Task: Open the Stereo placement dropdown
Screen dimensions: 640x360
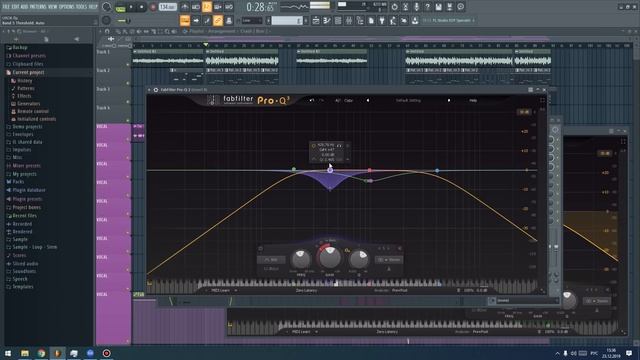Action: pyautogui.click(x=389, y=260)
